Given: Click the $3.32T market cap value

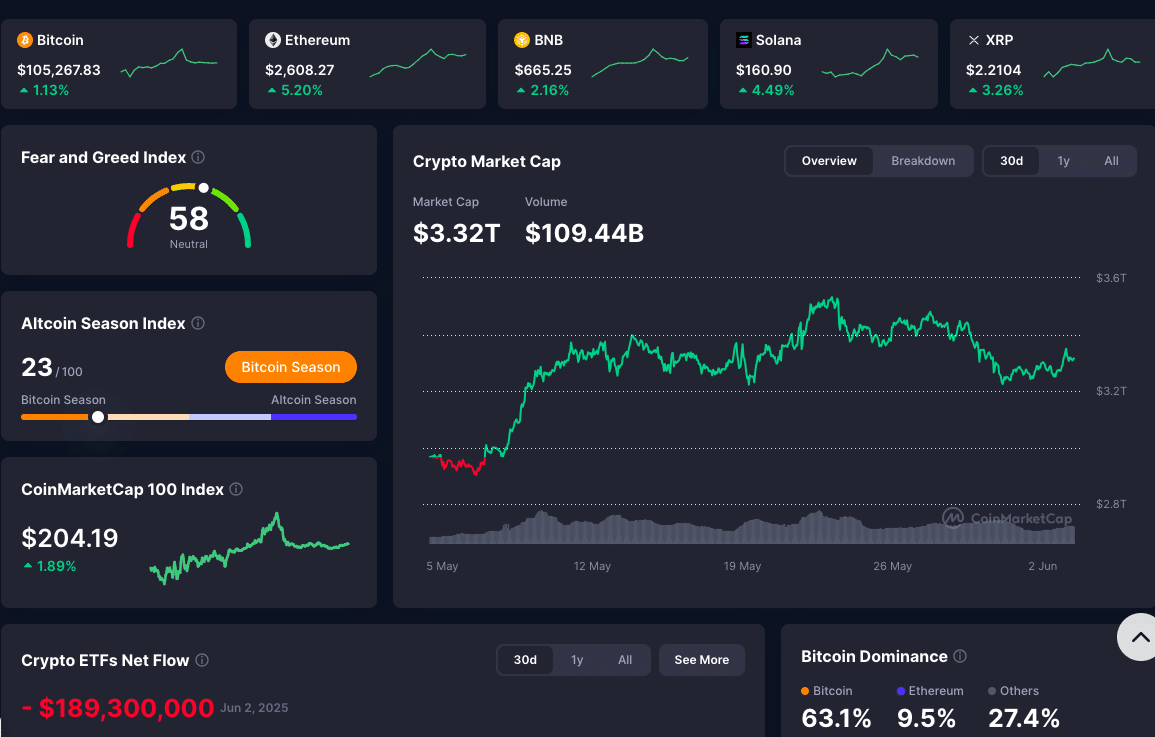Looking at the screenshot, I should 457,233.
